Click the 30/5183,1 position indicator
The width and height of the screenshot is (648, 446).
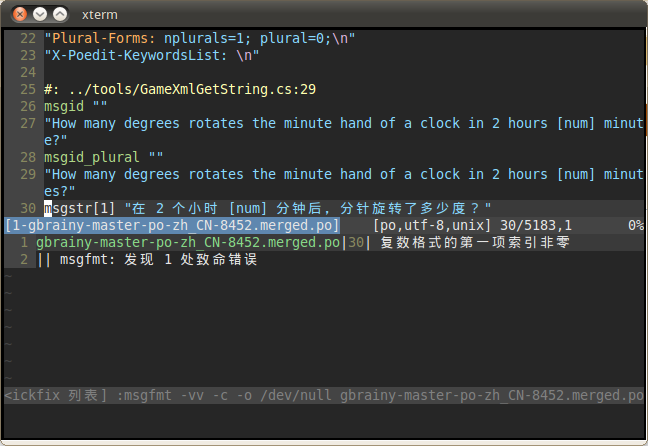pos(536,225)
